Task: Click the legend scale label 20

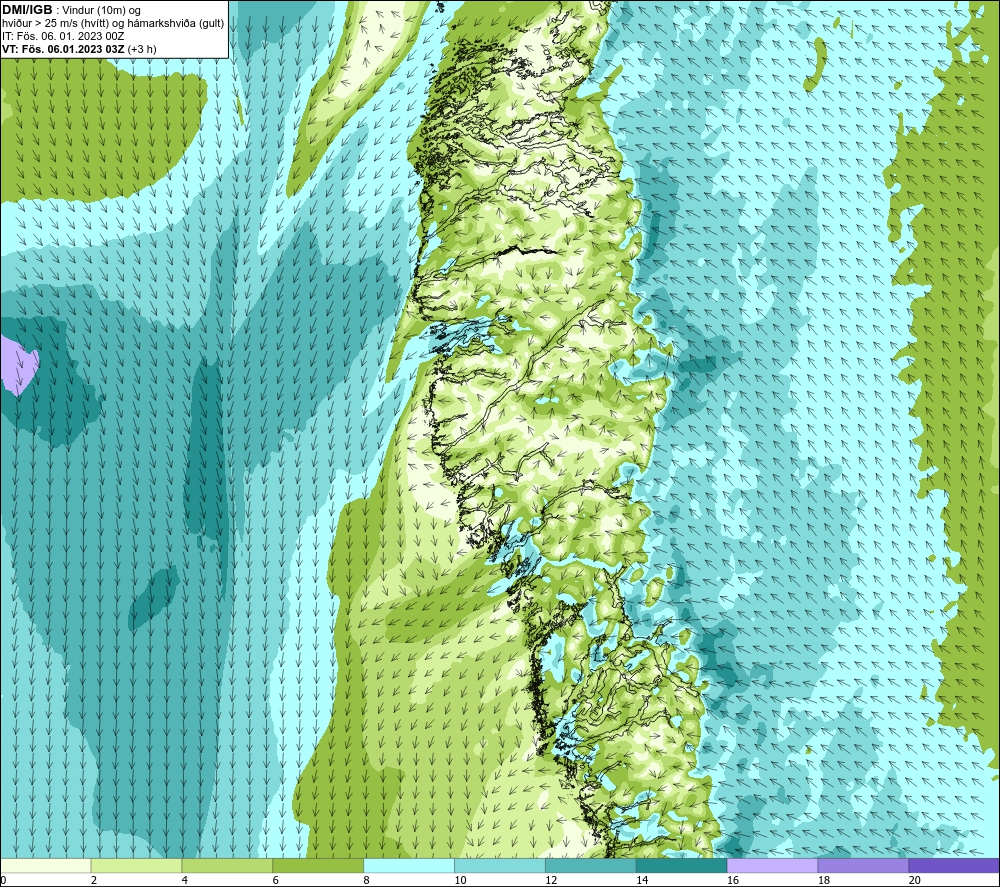Action: (914, 880)
